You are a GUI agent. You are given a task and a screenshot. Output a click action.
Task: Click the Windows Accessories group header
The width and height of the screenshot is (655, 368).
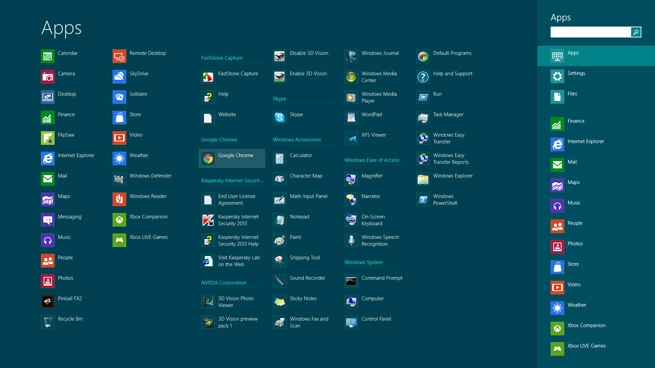[x=297, y=140]
